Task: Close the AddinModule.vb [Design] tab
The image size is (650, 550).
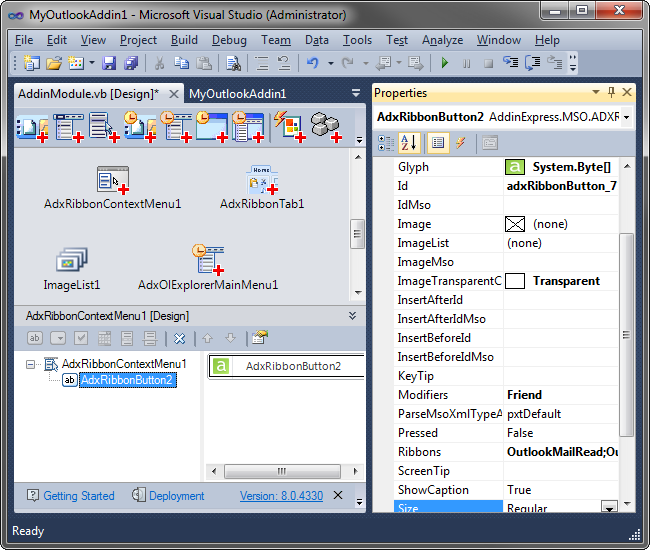Action: click(x=174, y=94)
